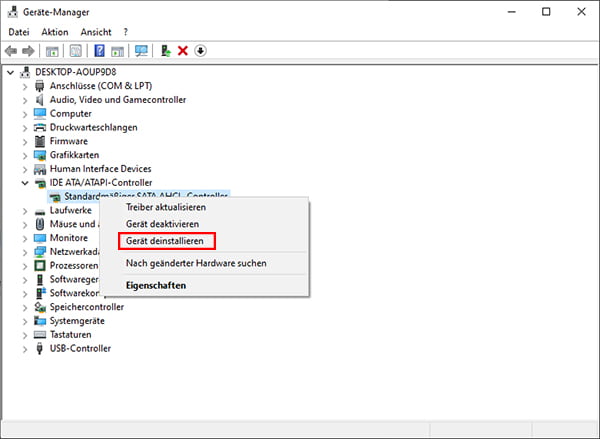Expand the Druckwarteschlangen node
This screenshot has height=439, width=600.
coord(25,128)
